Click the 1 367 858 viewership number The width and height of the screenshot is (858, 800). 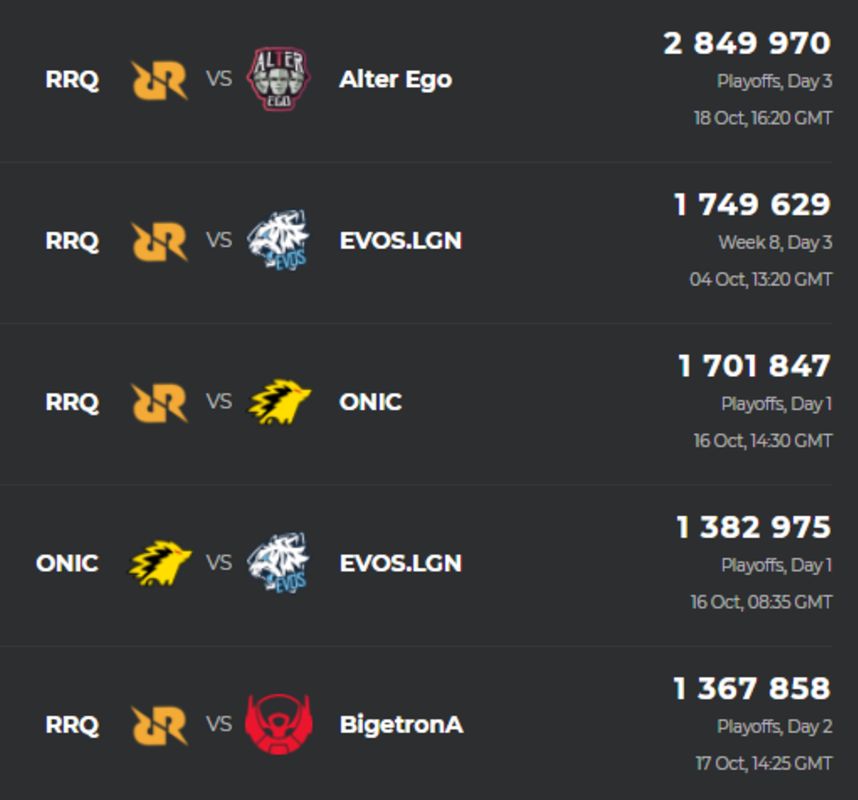click(x=752, y=688)
